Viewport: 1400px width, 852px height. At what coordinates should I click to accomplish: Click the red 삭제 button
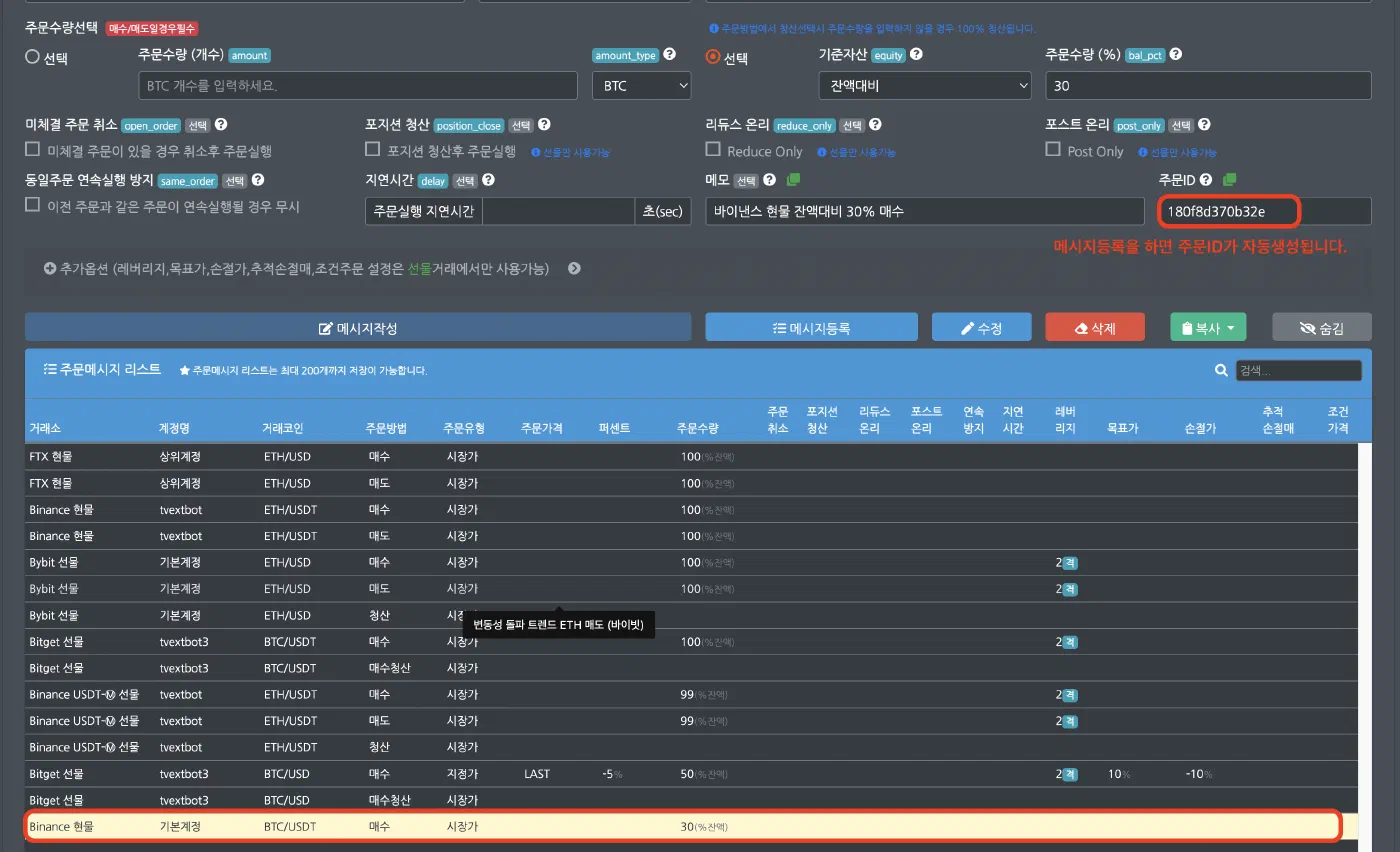(1094, 327)
